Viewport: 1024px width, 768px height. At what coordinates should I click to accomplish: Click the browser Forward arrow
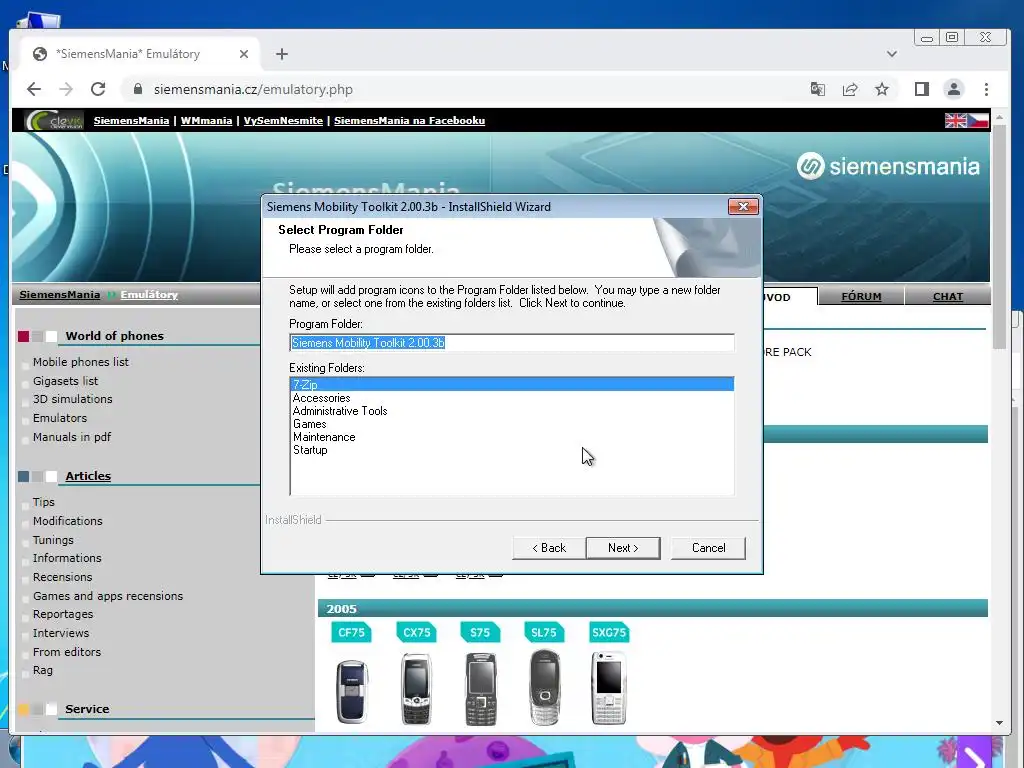pyautogui.click(x=66, y=89)
